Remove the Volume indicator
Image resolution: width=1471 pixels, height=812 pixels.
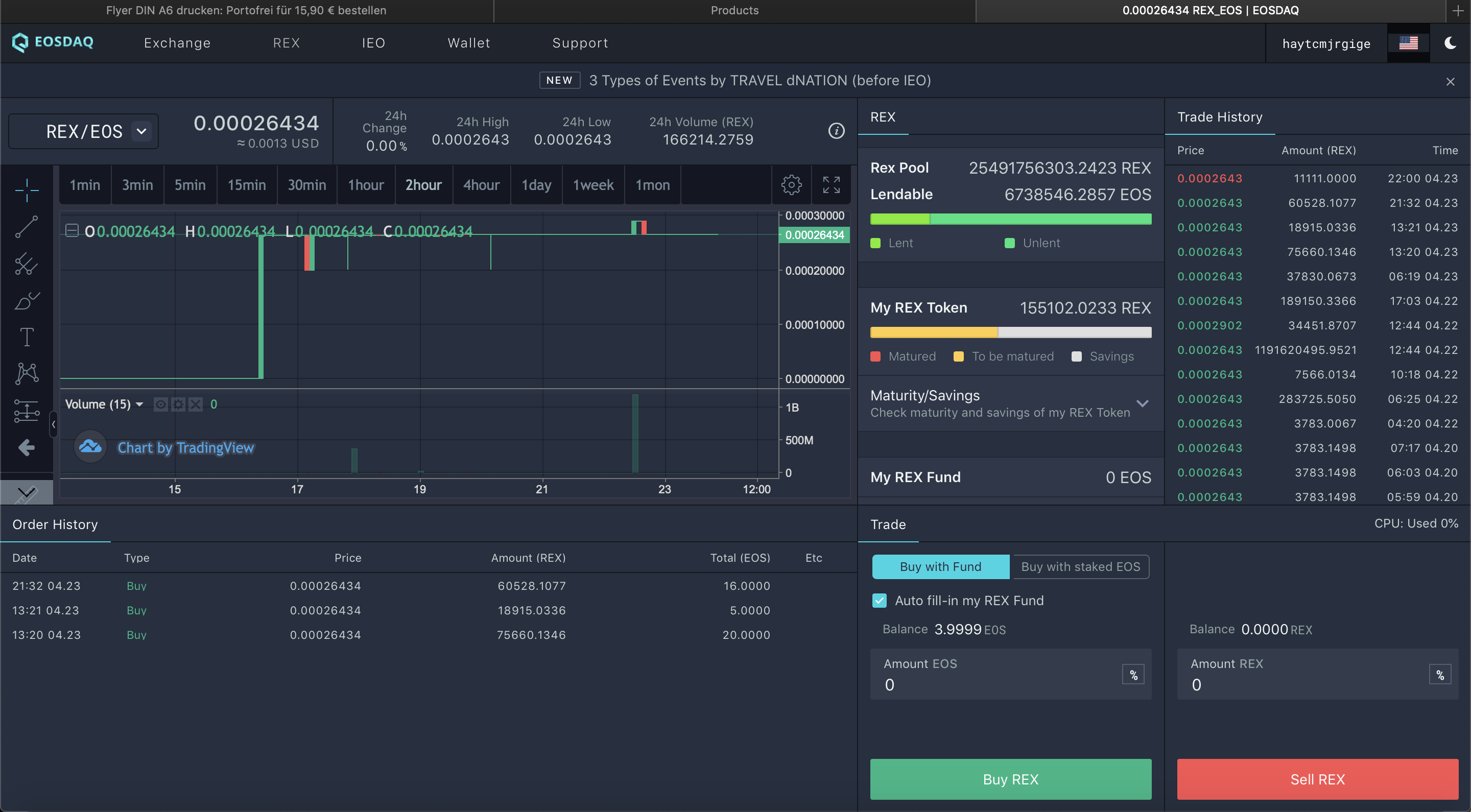(195, 404)
